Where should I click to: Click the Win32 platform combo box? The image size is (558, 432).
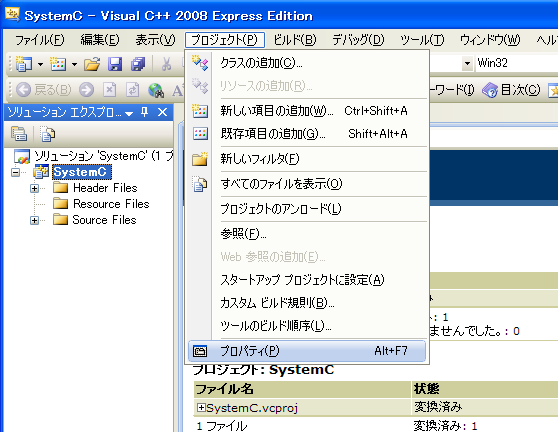pos(516,63)
